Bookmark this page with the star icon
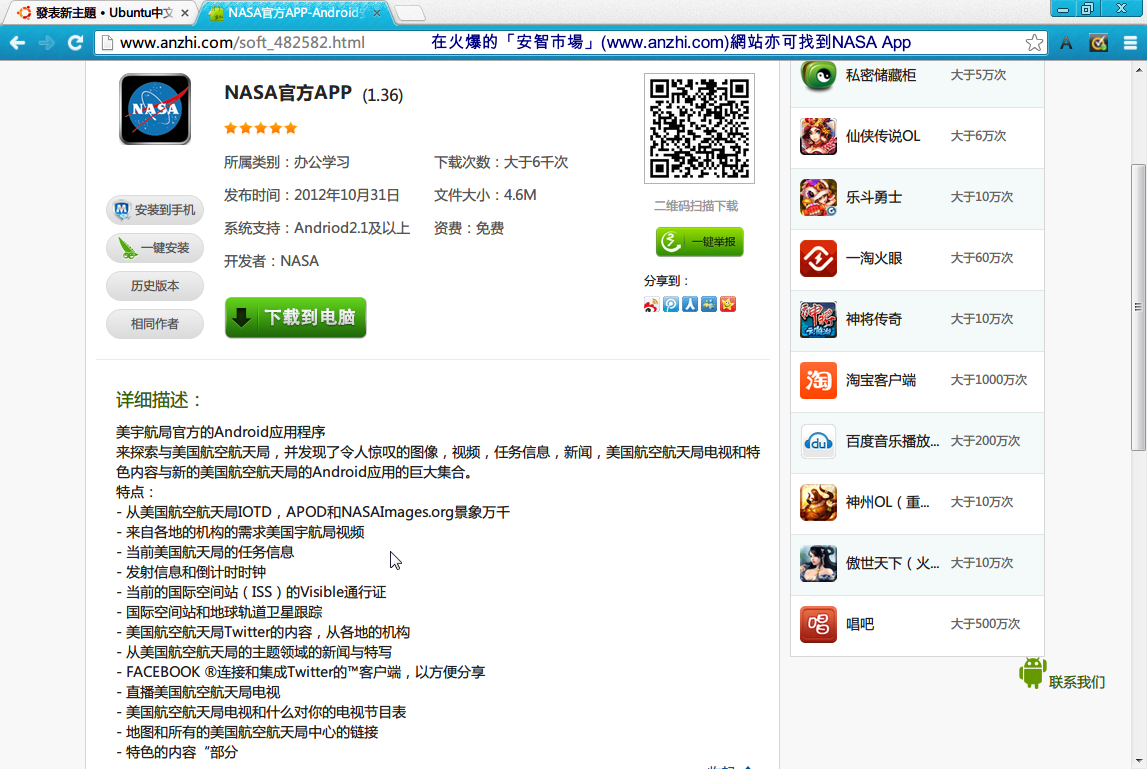Viewport: 1147px width, 769px height. click(1034, 42)
